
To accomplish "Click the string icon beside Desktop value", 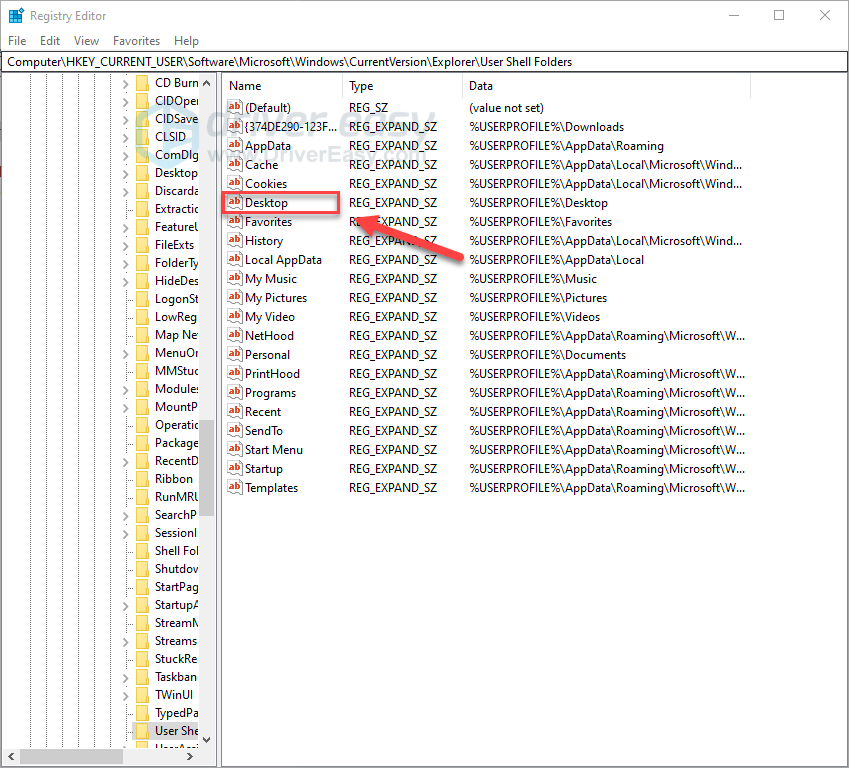I will tap(234, 202).
